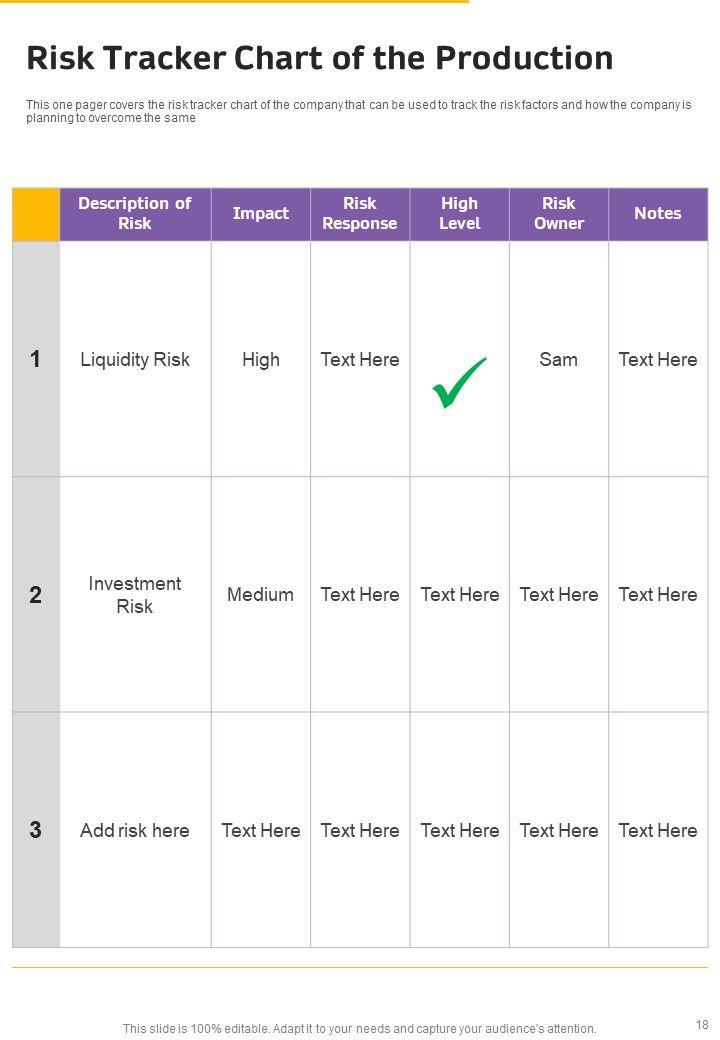The image size is (720, 1040).
Task: Select row number 2 cell
Action: click(x=36, y=595)
